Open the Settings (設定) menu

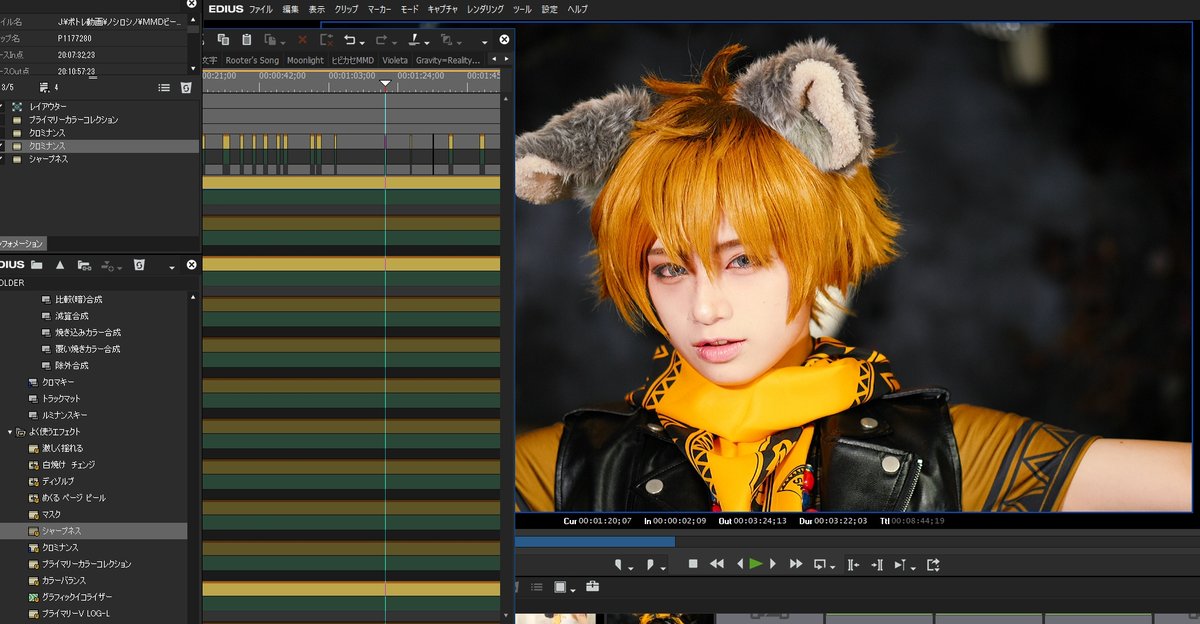[550, 9]
